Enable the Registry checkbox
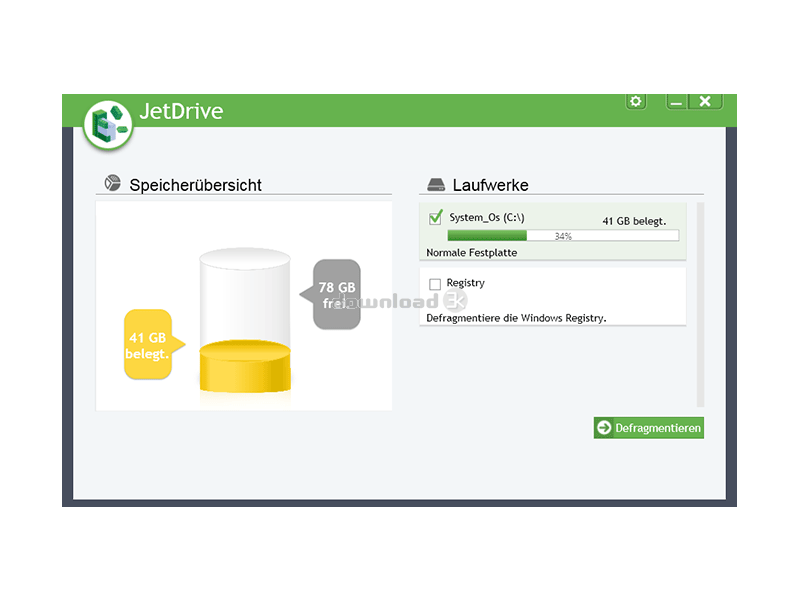Viewport: 800px width, 600px height. pos(435,284)
